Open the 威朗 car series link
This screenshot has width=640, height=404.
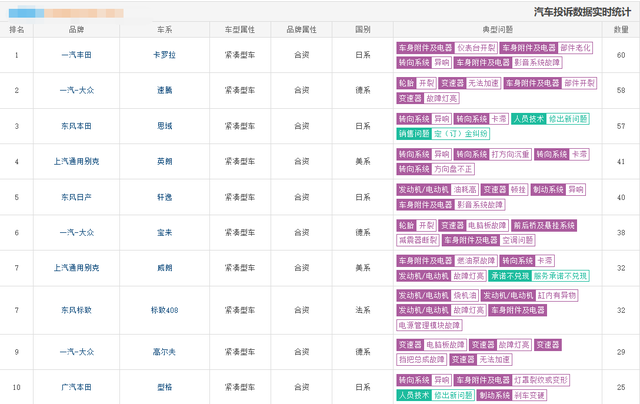(x=164, y=268)
